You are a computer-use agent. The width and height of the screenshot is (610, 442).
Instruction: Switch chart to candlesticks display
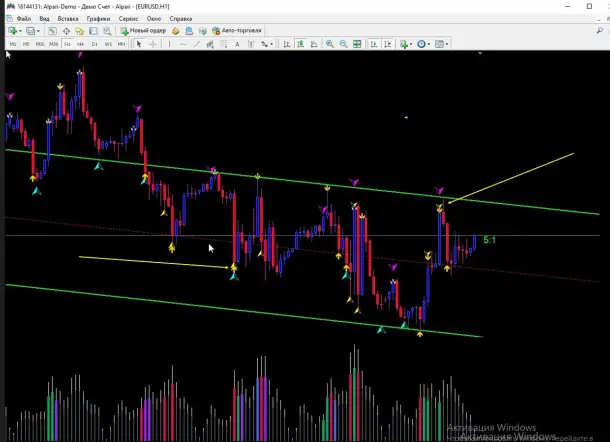pyautogui.click(x=299, y=44)
